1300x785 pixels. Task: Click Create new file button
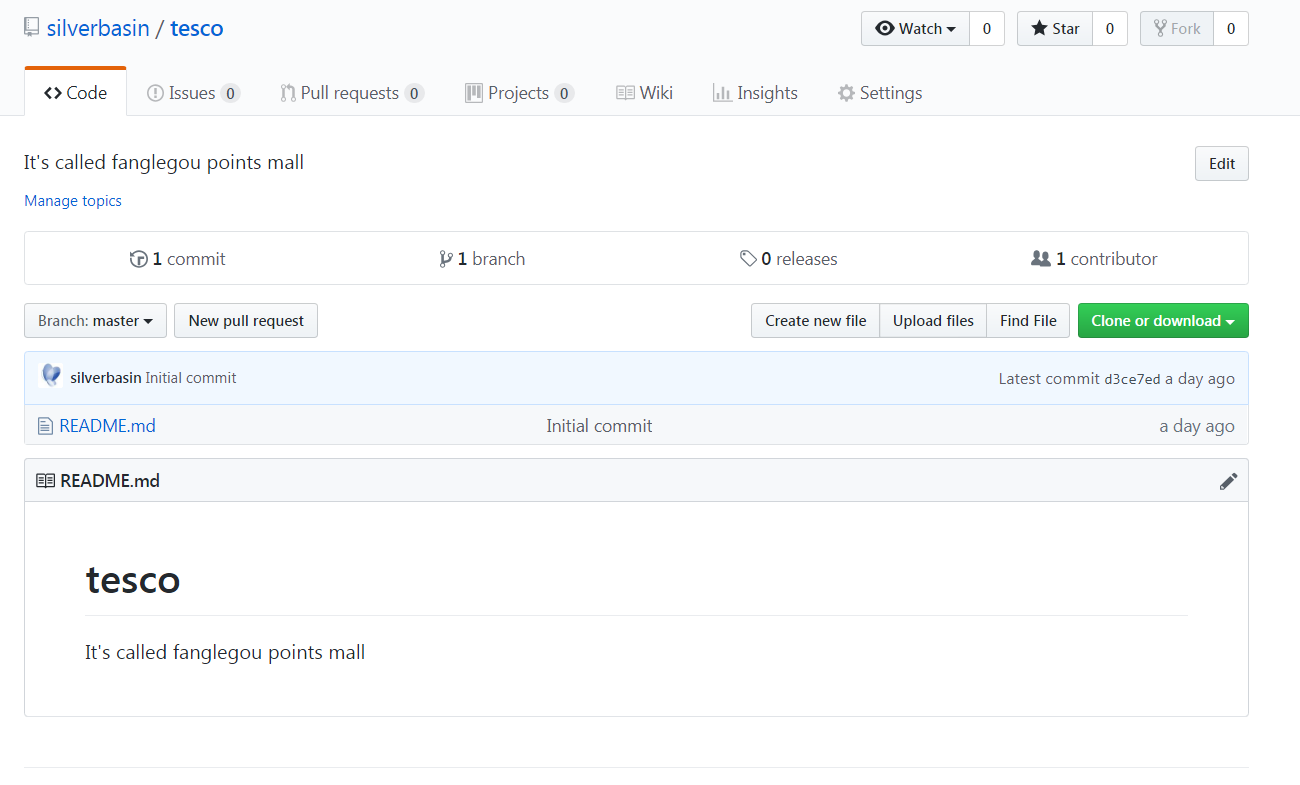[x=815, y=321]
